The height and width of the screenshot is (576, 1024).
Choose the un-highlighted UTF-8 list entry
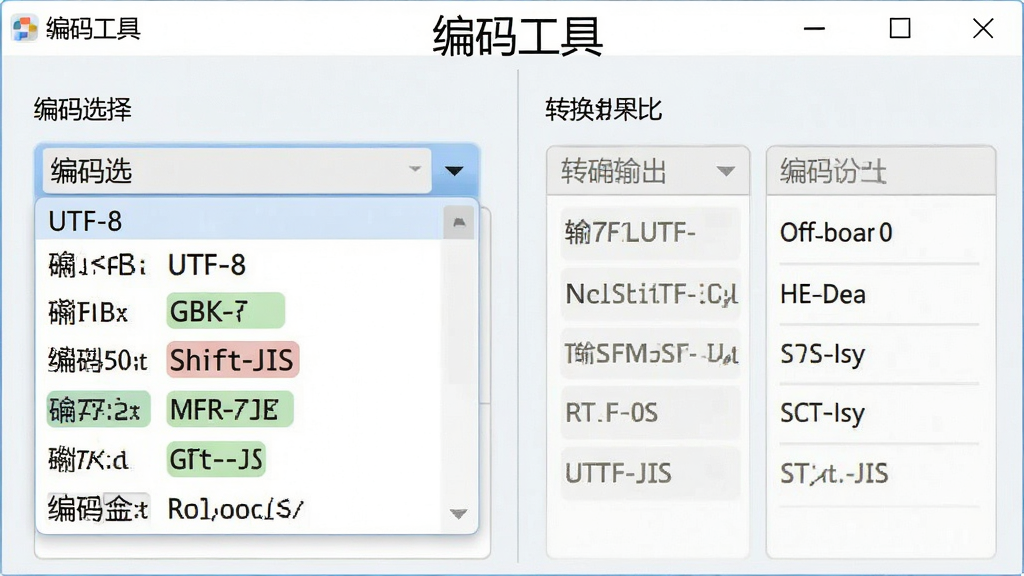pyautogui.click(x=206, y=265)
